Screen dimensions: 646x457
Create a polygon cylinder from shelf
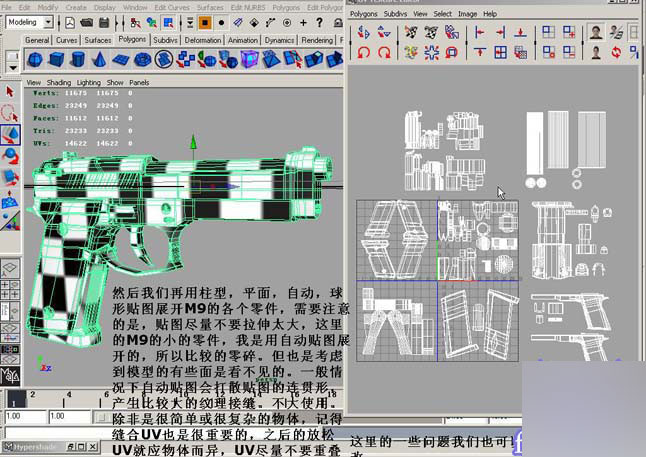77,60
